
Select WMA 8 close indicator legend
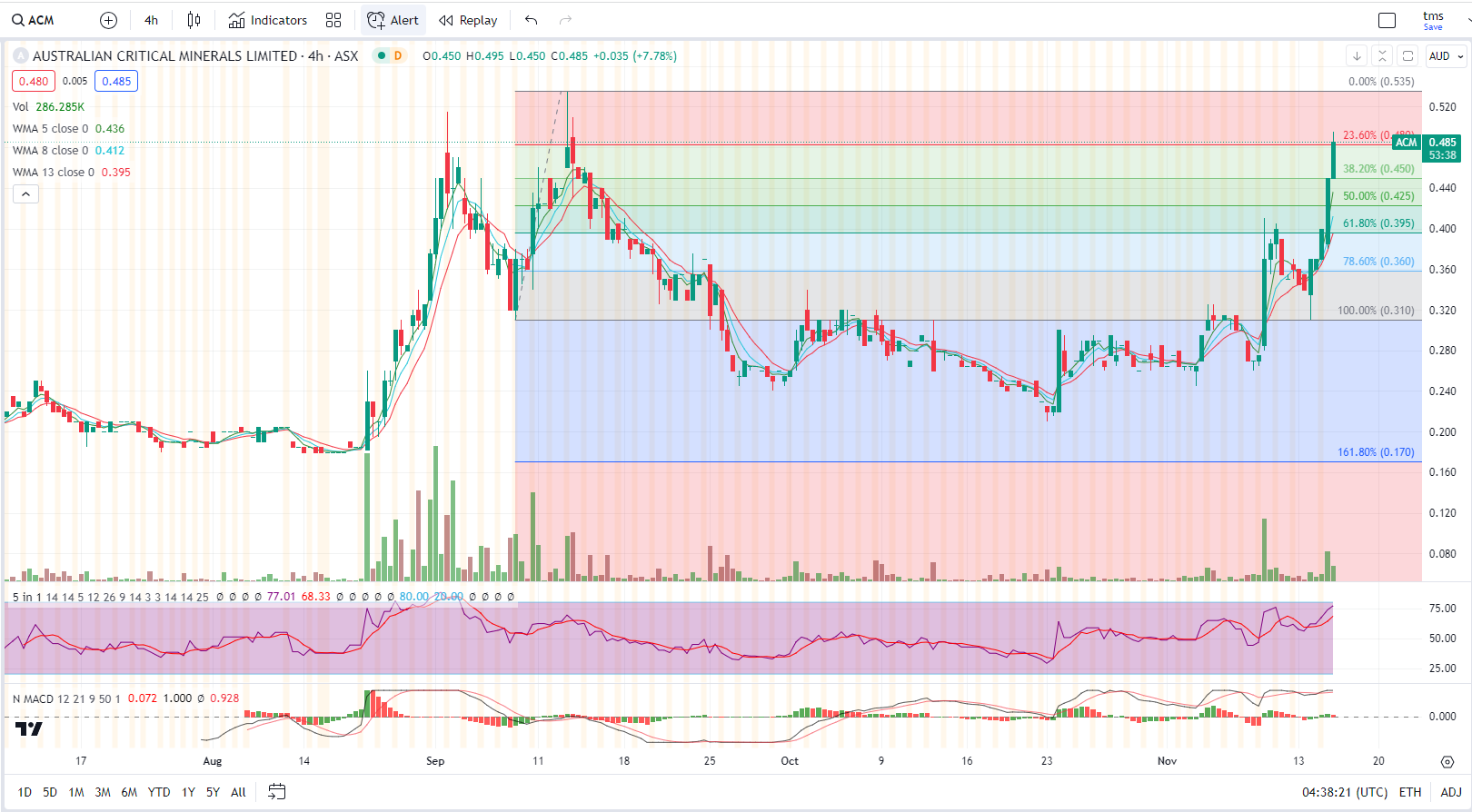68,151
